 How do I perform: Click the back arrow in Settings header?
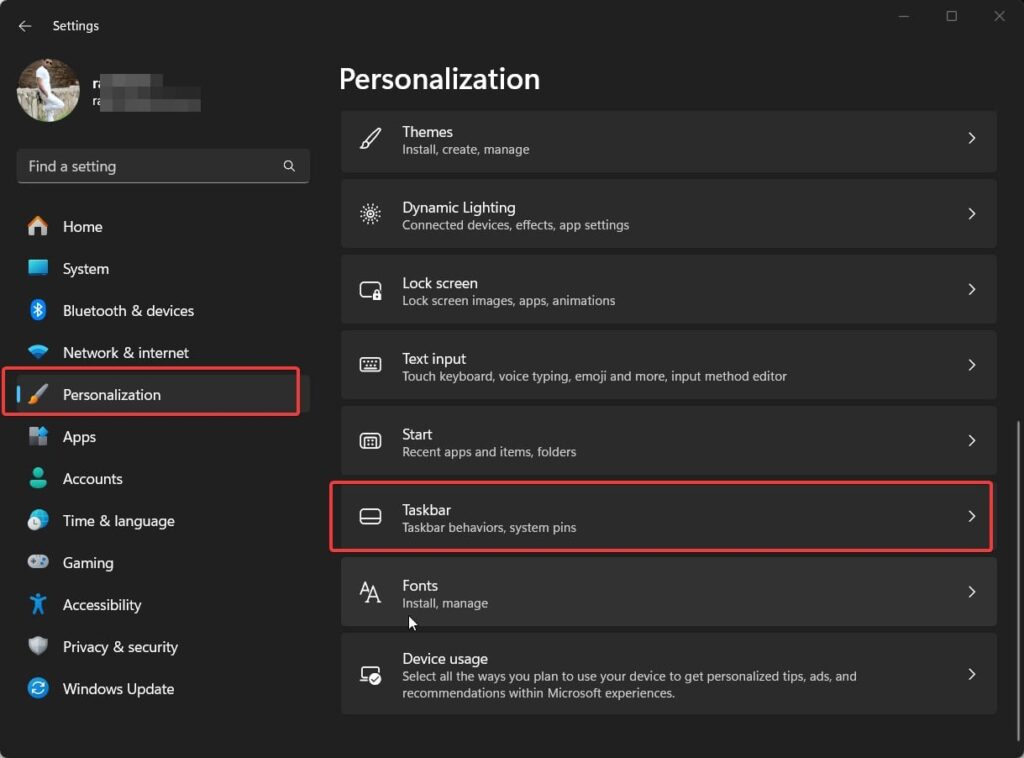pos(25,26)
